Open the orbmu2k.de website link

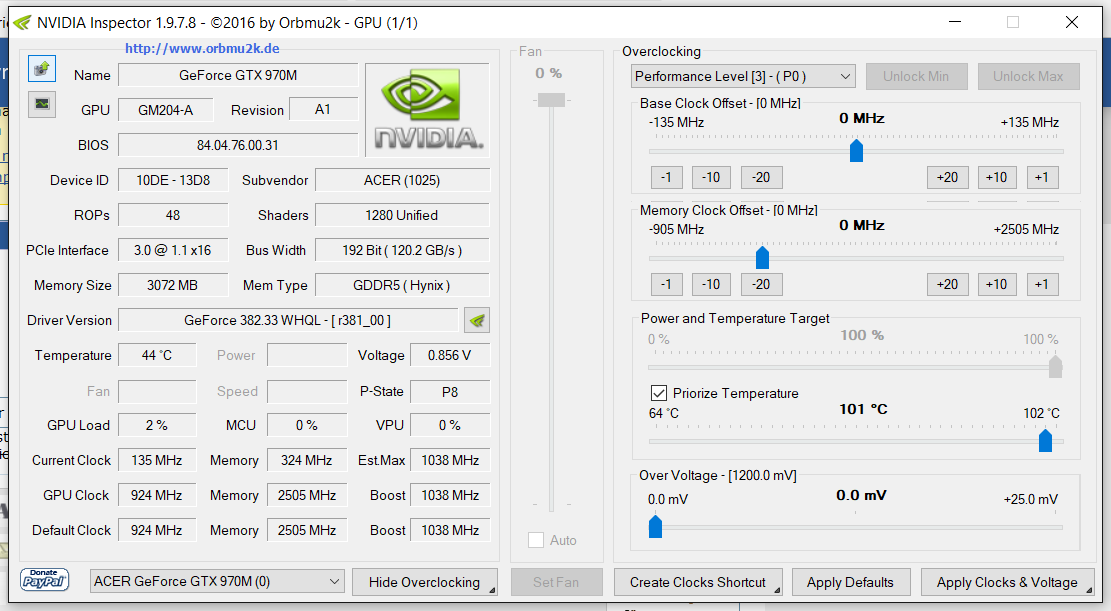202,48
